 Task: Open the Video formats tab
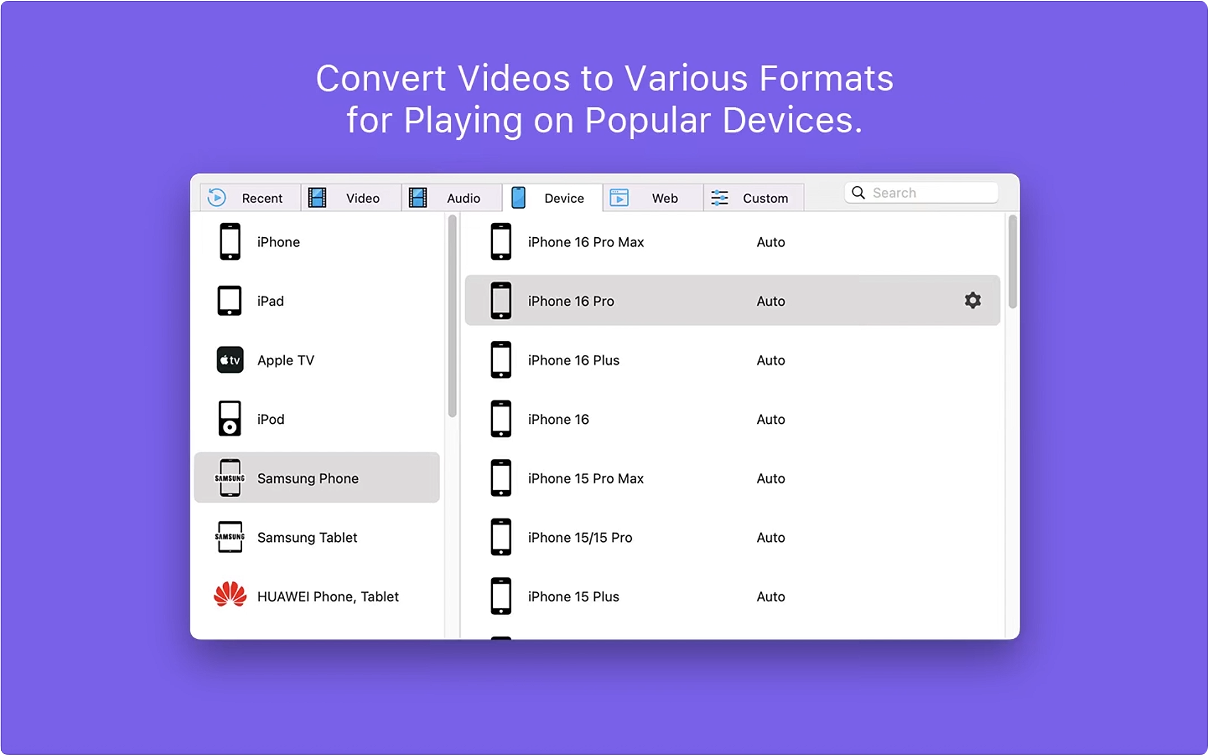350,198
